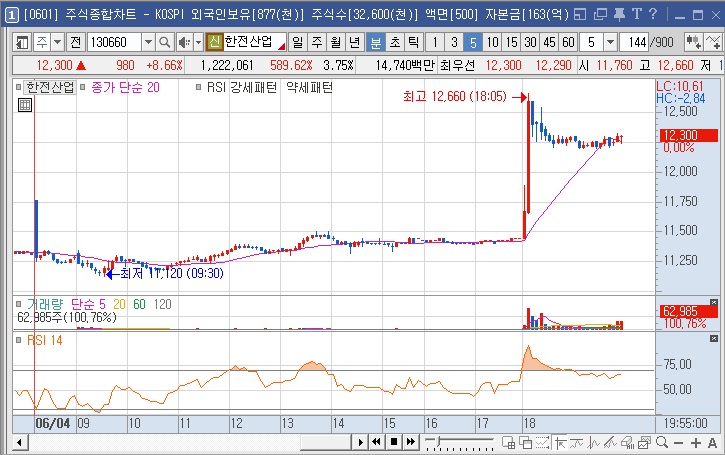The image size is (725, 455).
Task: Click the wavy lines indicator icon
Action: coord(577,443)
